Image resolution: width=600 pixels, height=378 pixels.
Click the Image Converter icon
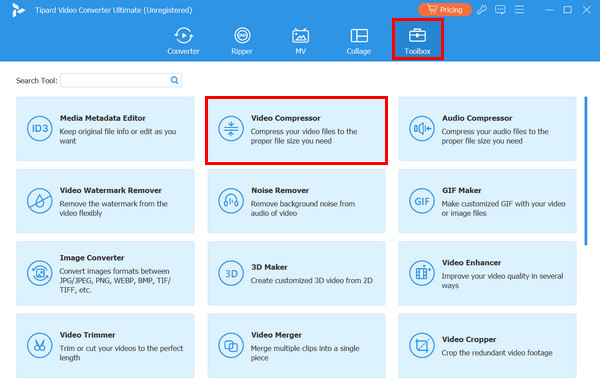[40, 273]
